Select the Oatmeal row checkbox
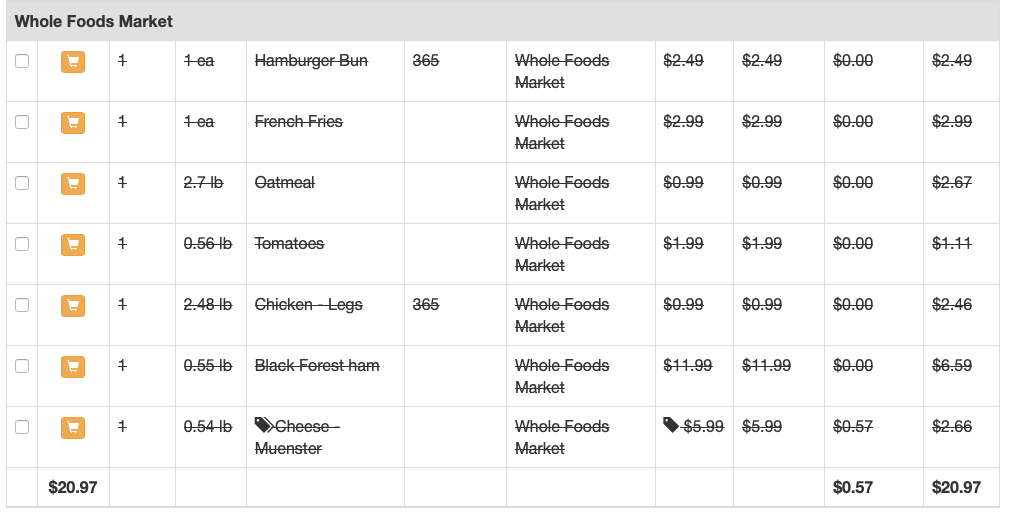The width and height of the screenshot is (1012, 516). pos(22,183)
